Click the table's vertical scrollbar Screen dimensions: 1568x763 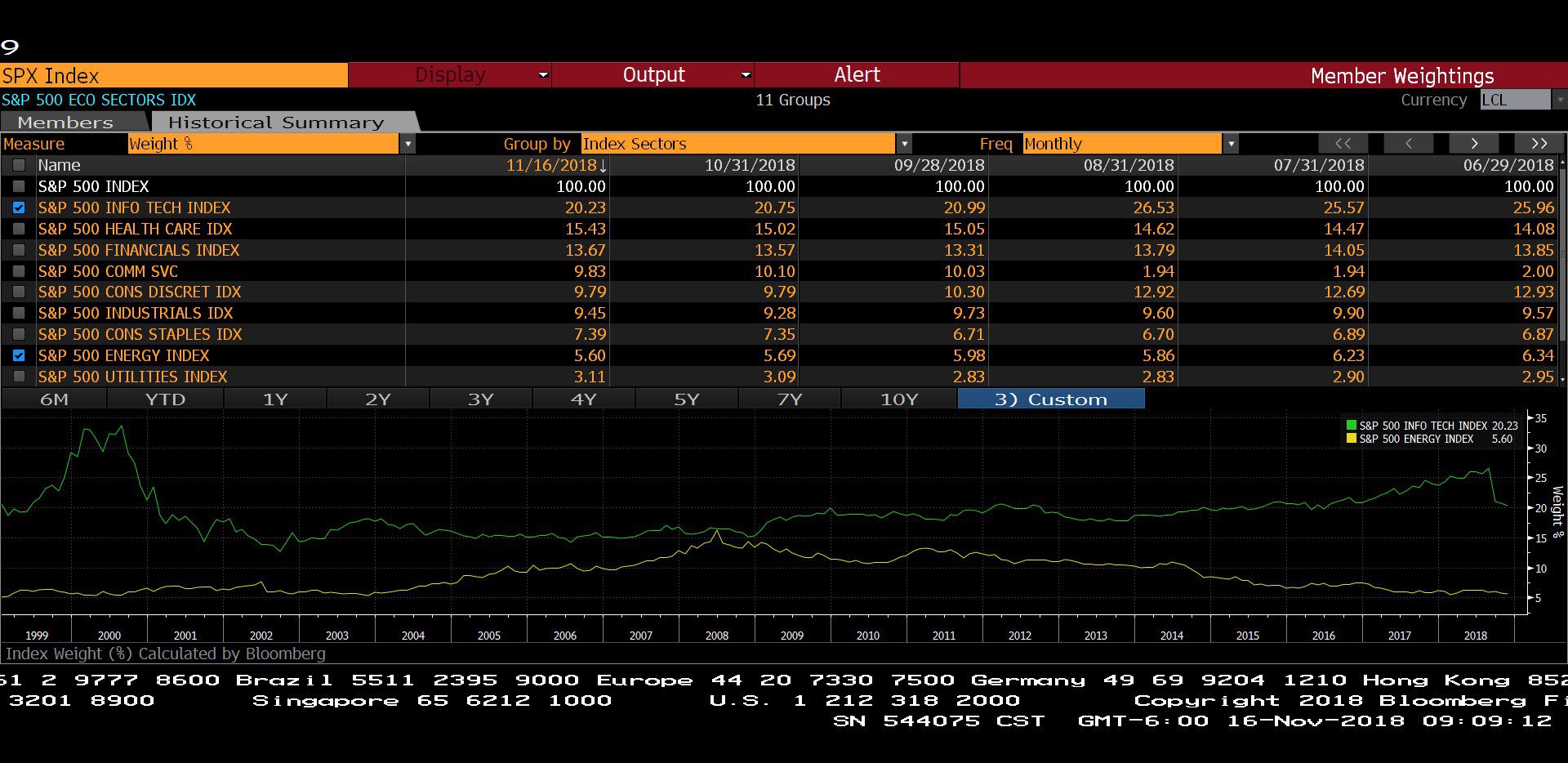(x=1563, y=253)
